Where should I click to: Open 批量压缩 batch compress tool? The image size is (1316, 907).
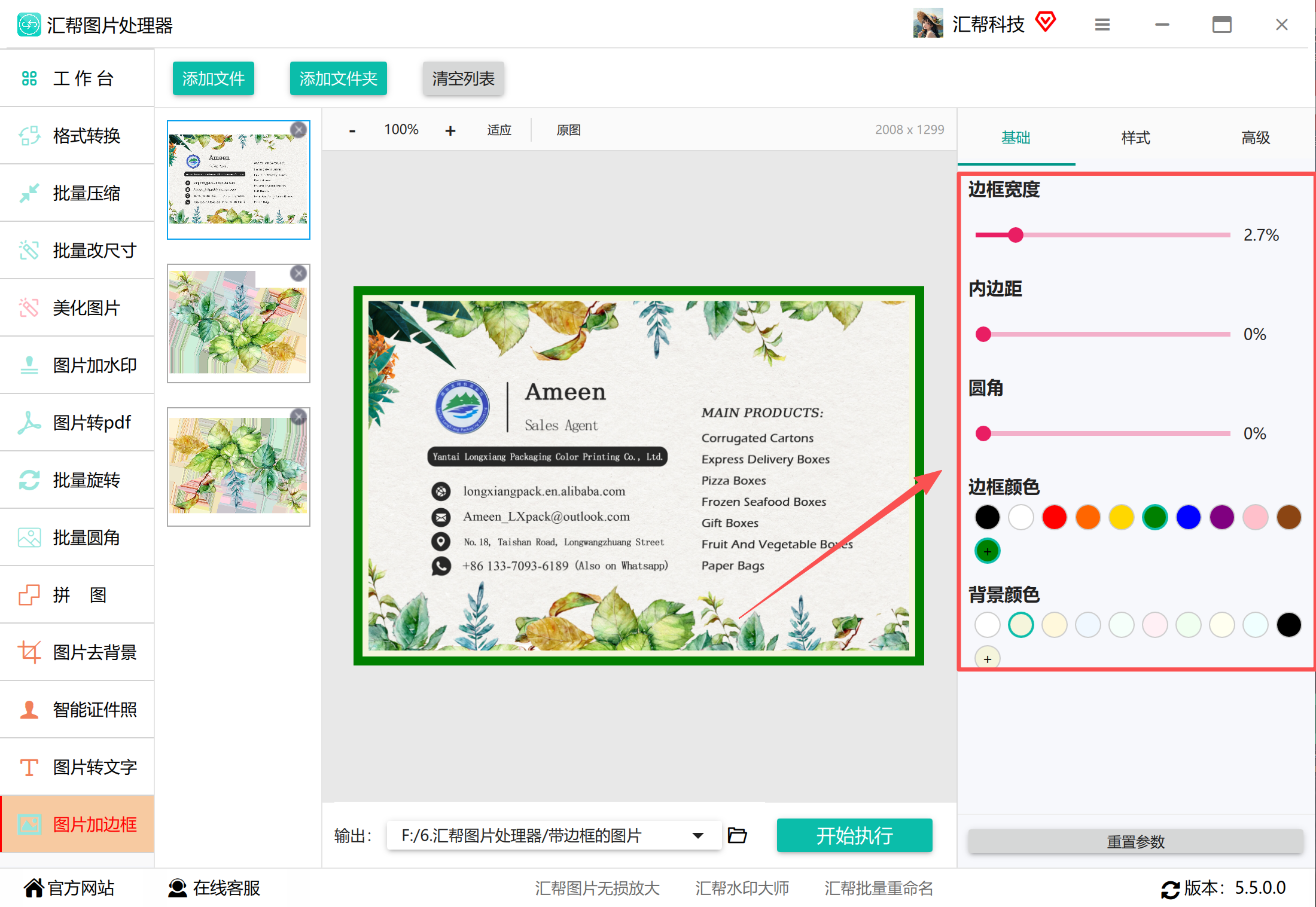coord(77,193)
